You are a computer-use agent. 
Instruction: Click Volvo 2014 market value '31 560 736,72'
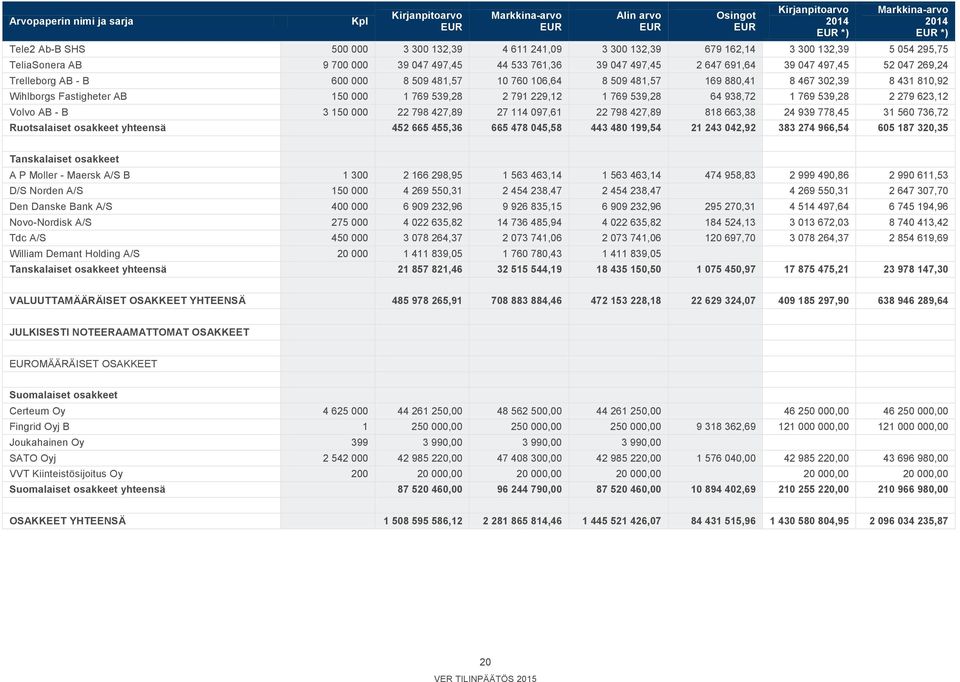(915, 112)
